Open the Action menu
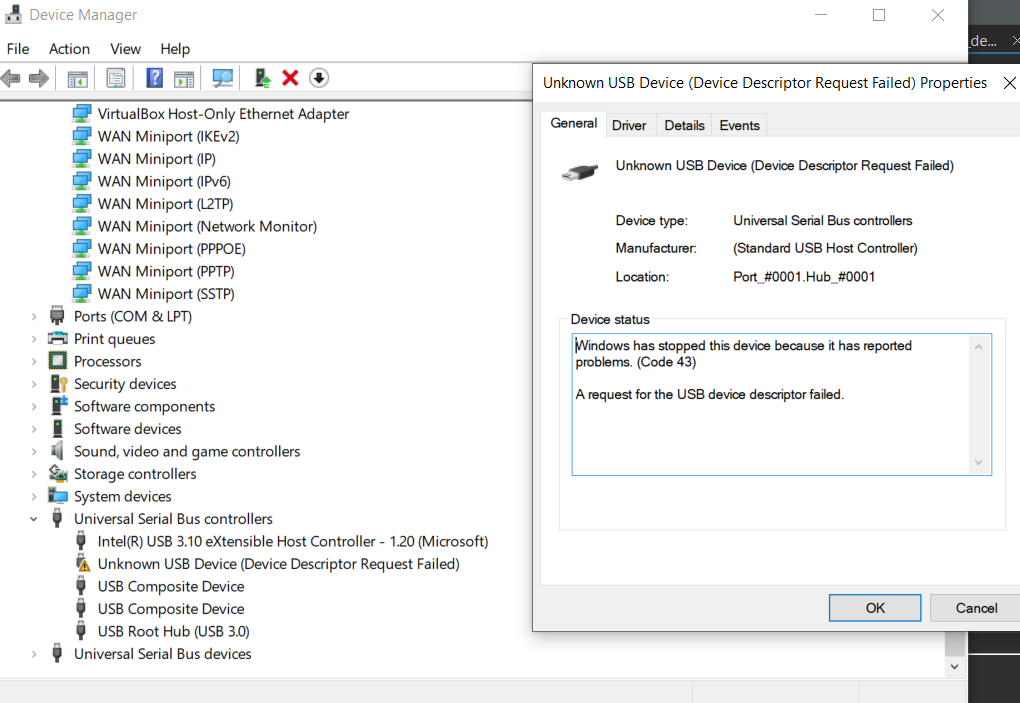 [69, 48]
